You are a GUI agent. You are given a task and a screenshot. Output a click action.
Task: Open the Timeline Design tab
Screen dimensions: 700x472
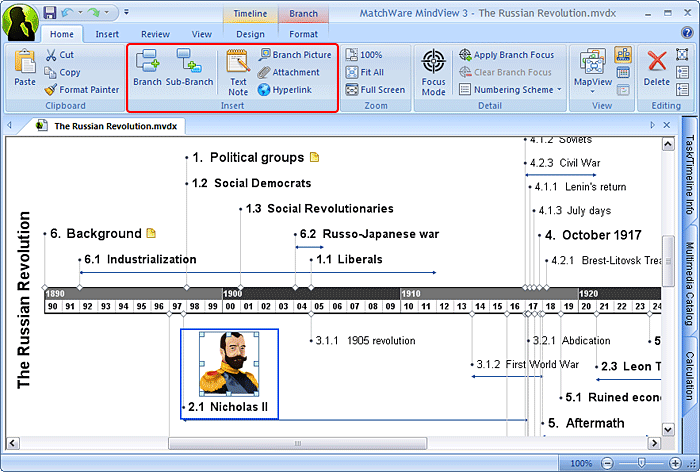(250, 34)
